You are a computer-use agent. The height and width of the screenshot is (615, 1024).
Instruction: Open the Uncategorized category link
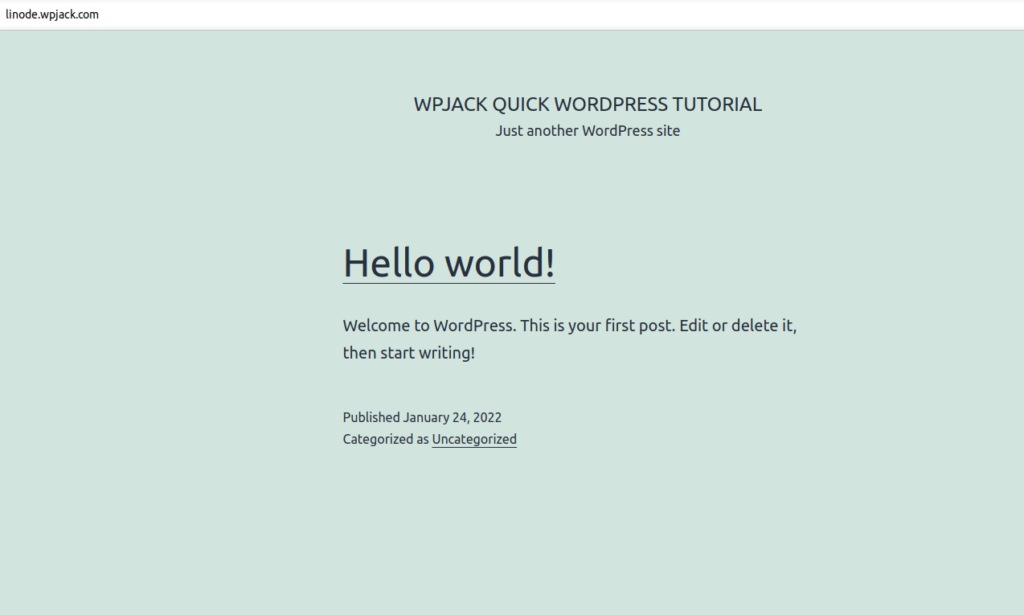pos(474,439)
